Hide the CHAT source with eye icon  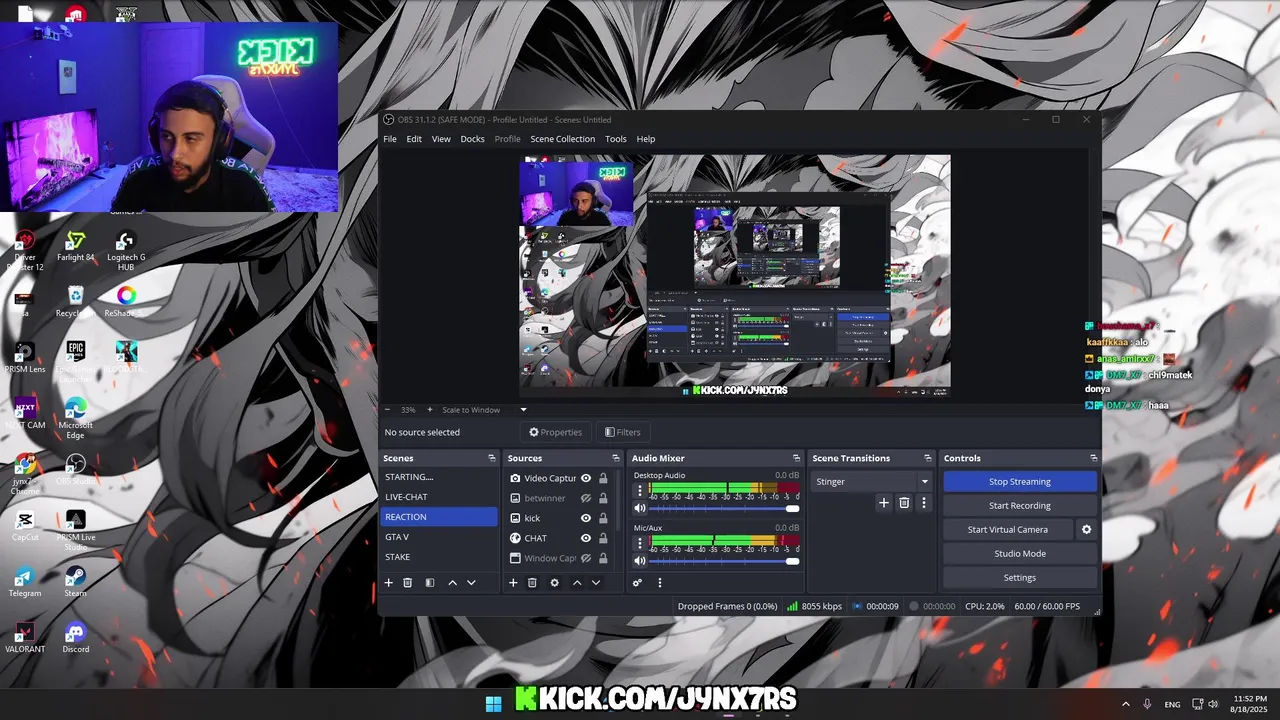pos(586,538)
